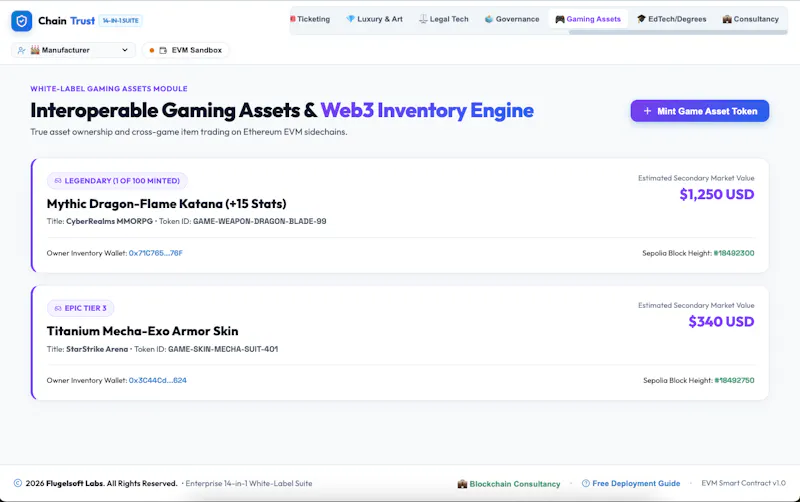
Task: Click the plus icon in Mint button
Action: point(647,111)
